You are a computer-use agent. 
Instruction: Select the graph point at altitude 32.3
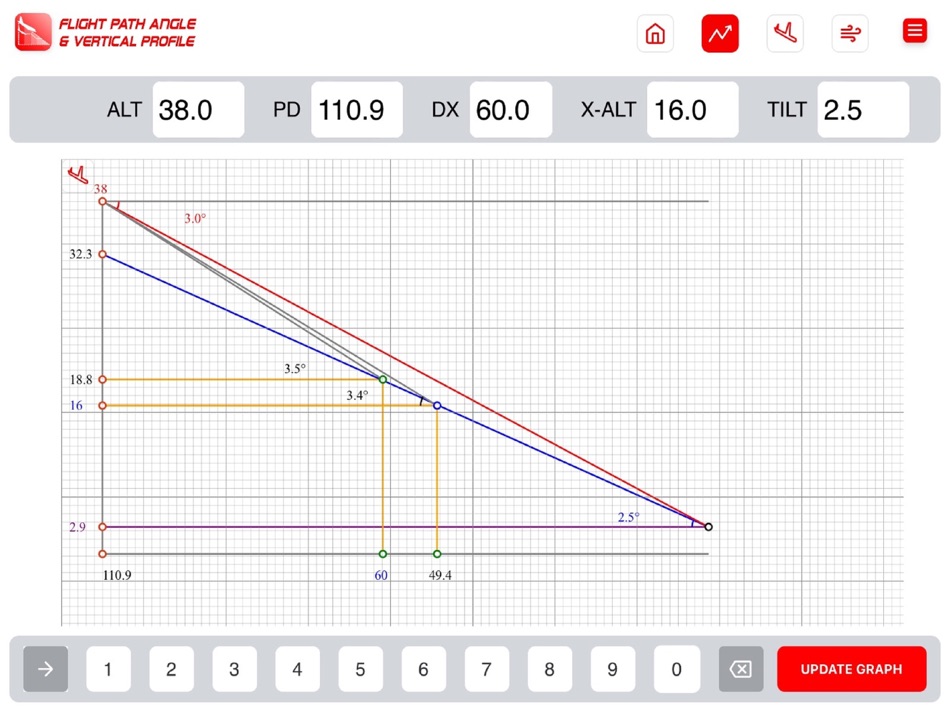[102, 255]
